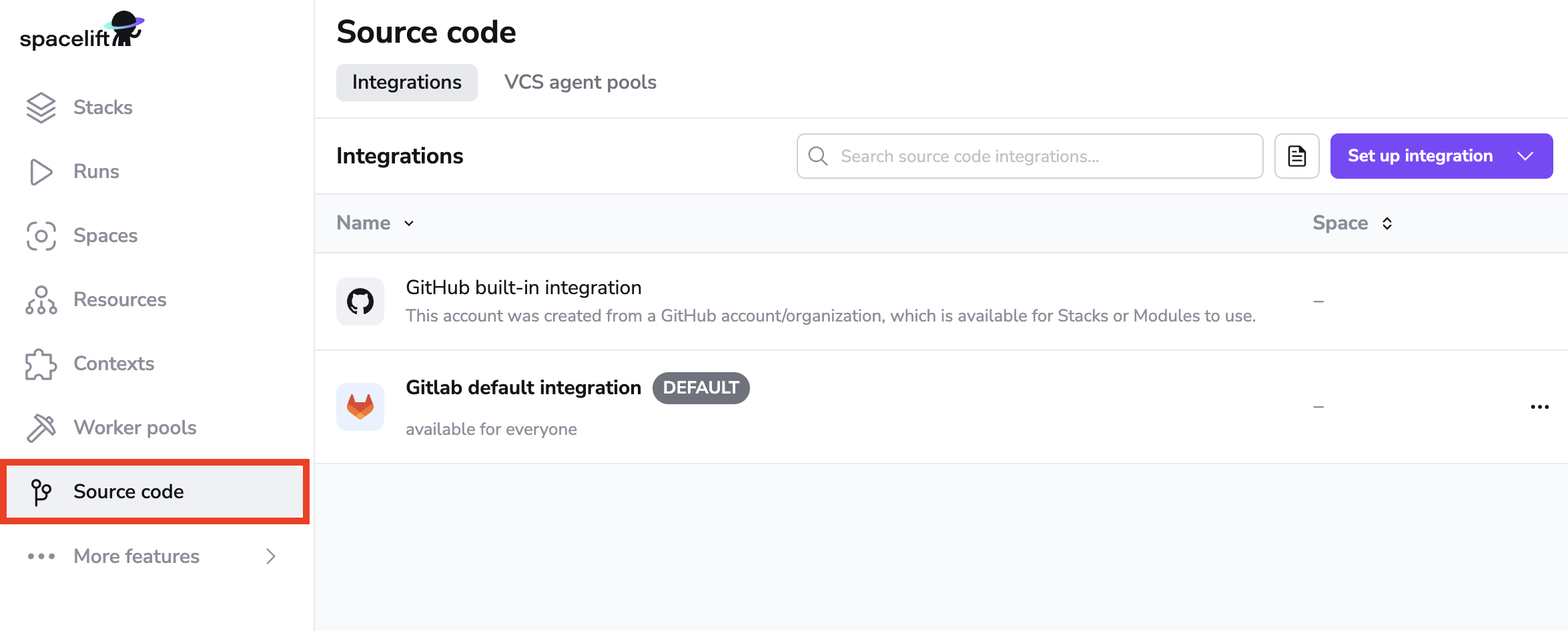
Task: Open GitHub built-in integration details
Action: point(523,287)
